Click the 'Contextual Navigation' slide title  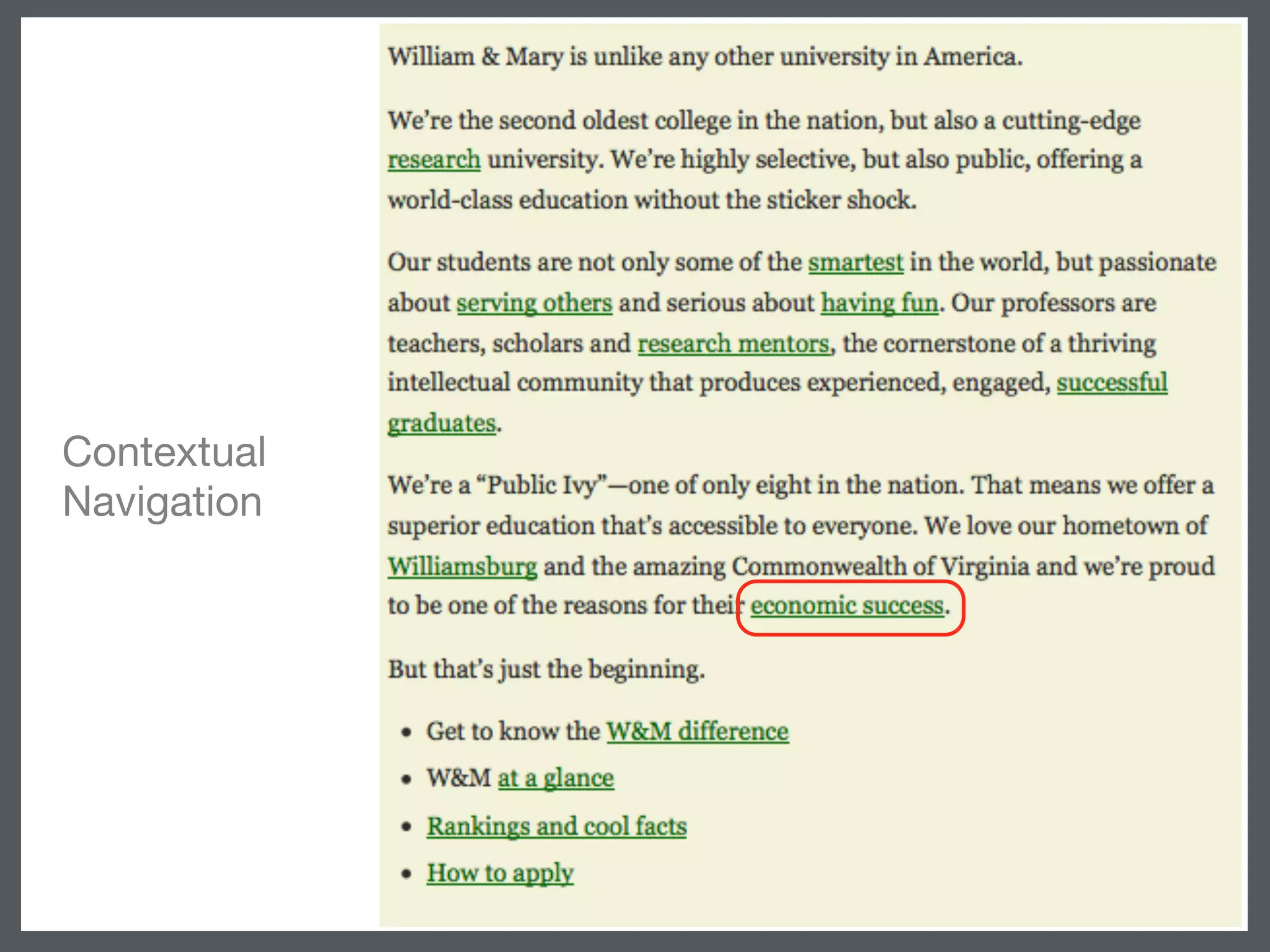click(x=164, y=476)
